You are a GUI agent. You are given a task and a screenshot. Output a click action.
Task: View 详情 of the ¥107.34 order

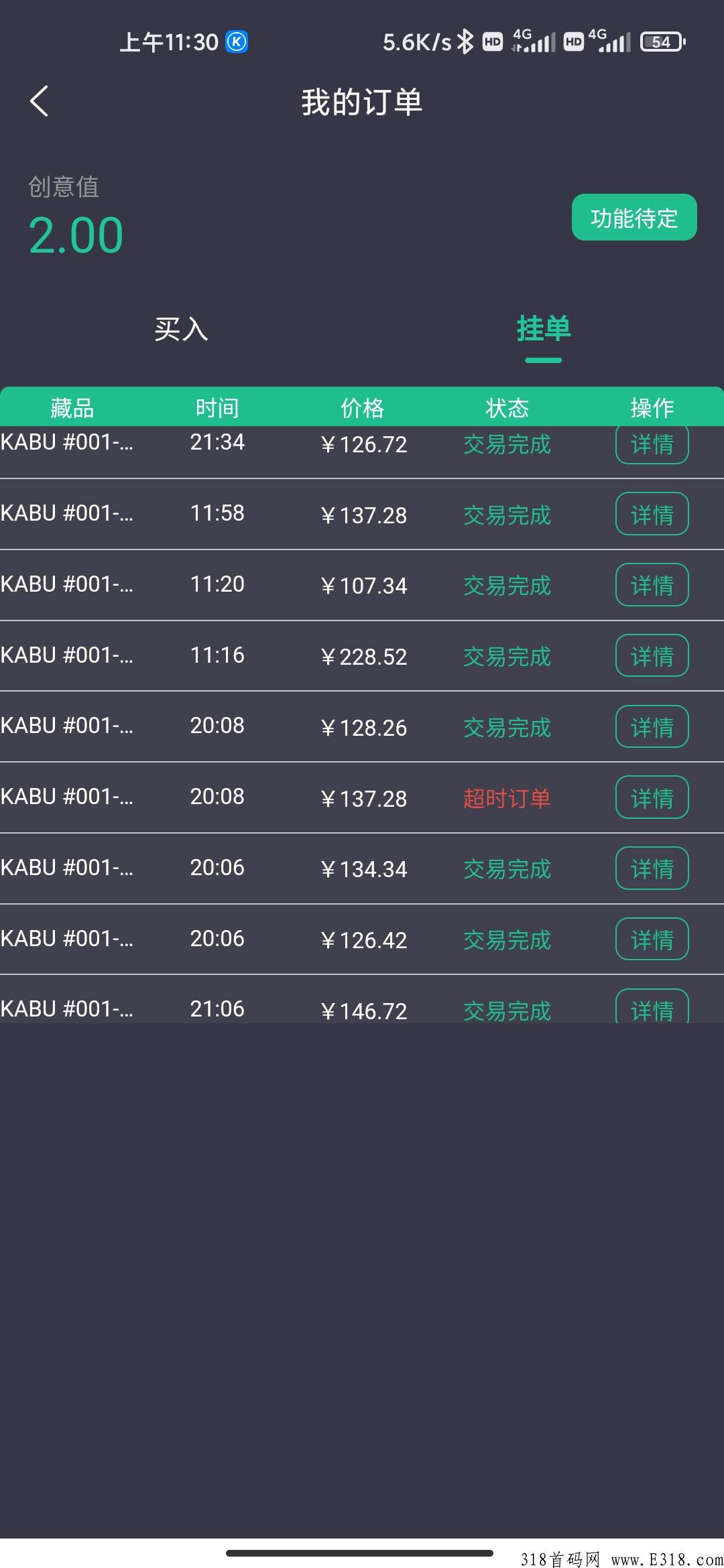click(x=652, y=585)
